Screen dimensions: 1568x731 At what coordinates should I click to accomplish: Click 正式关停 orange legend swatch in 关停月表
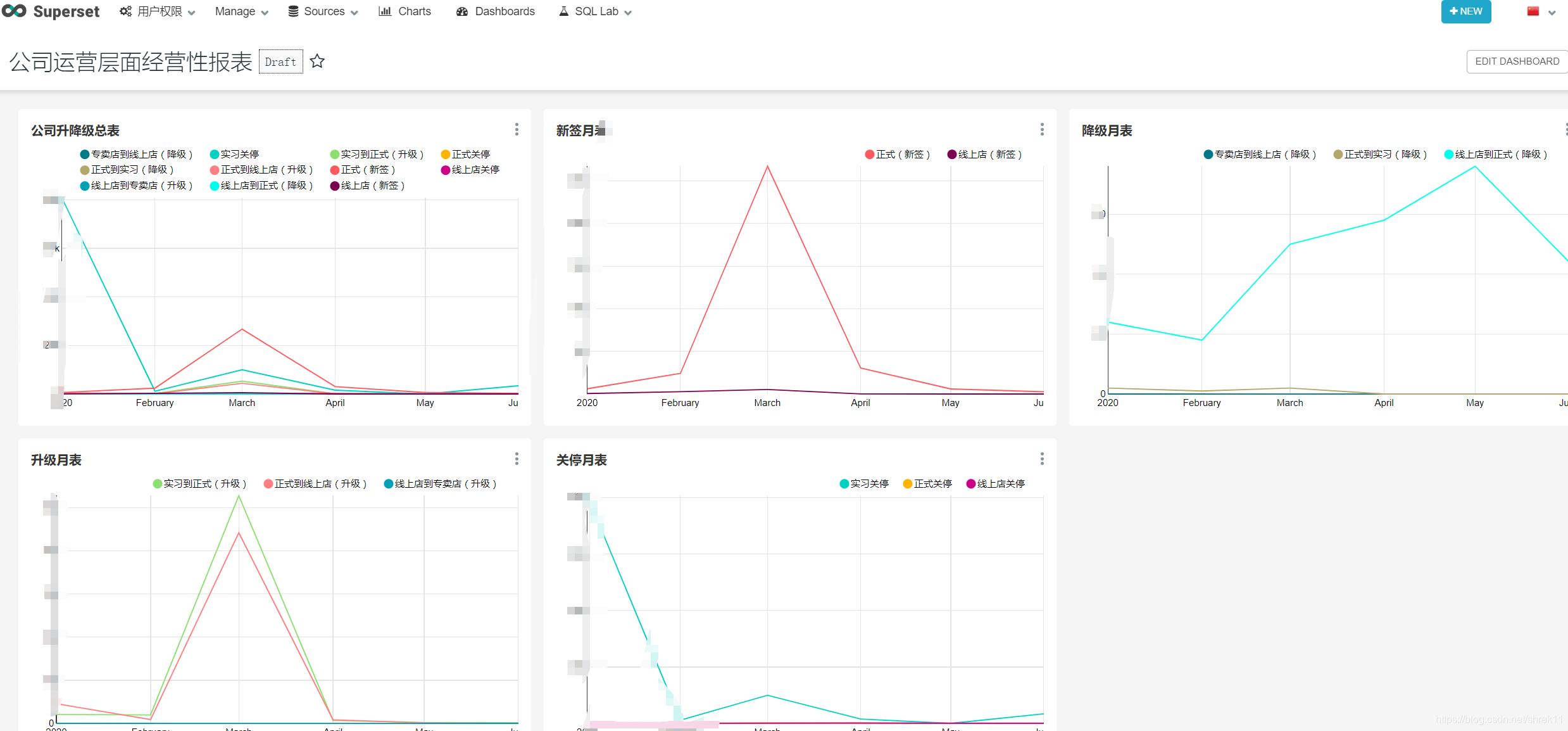[x=907, y=484]
